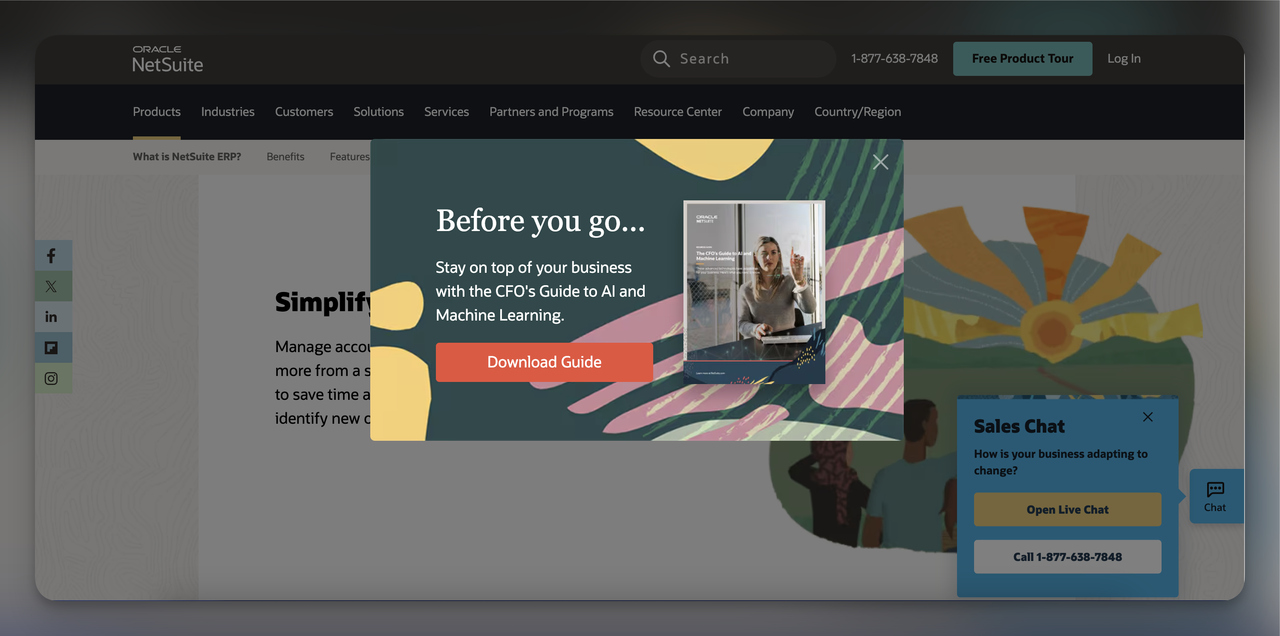Start the Free Product Tour
The width and height of the screenshot is (1280, 636).
click(1022, 59)
